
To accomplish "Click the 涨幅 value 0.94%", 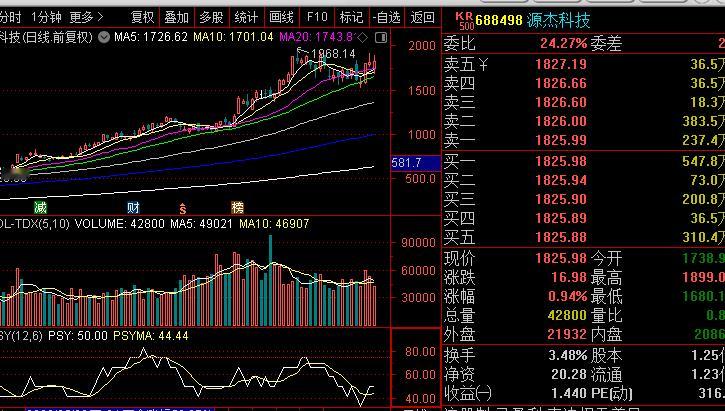I will 567,296.
